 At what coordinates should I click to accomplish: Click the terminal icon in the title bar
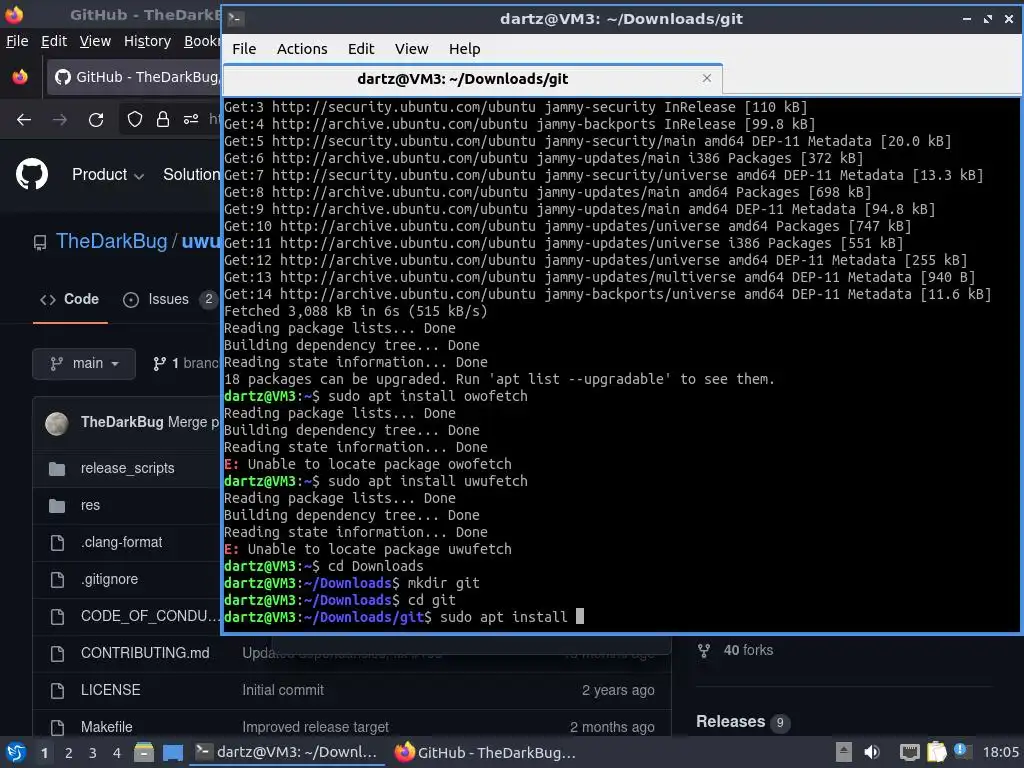click(x=235, y=19)
